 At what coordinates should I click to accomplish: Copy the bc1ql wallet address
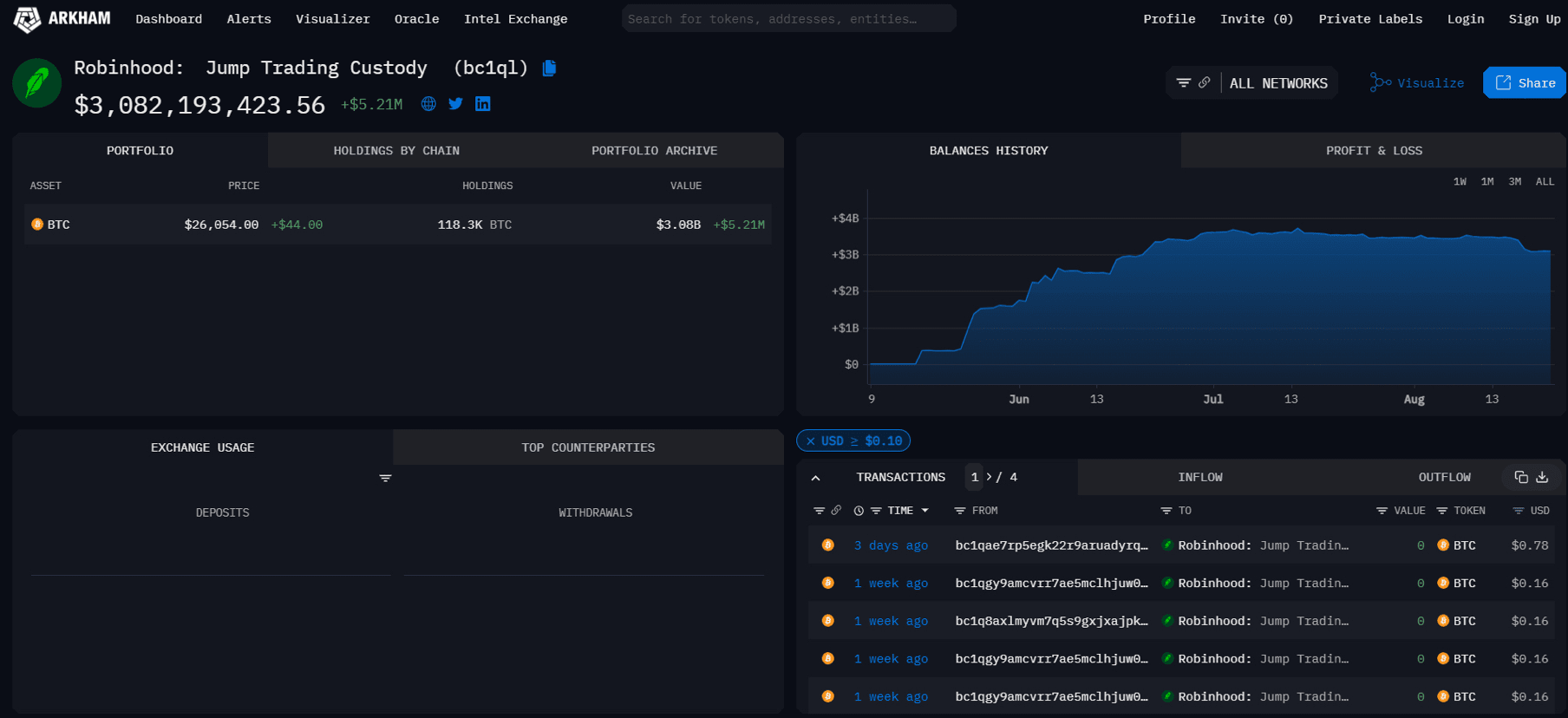point(549,69)
